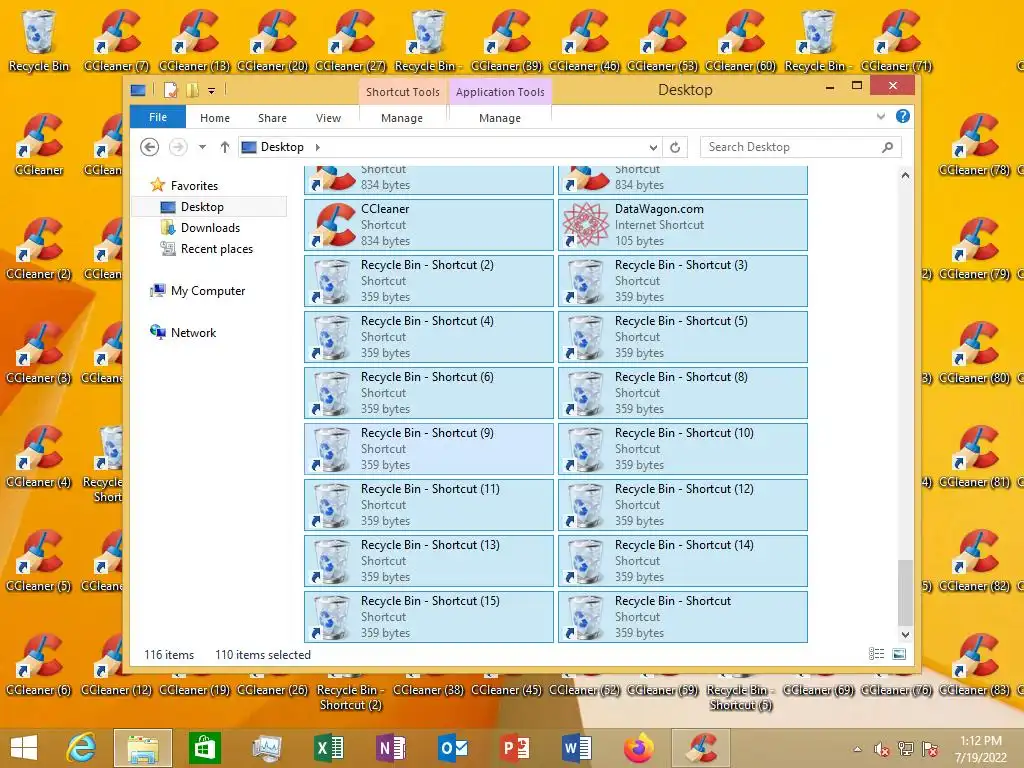Click the Forward navigation arrow
Screen dimensions: 1024x768
[x=178, y=147]
